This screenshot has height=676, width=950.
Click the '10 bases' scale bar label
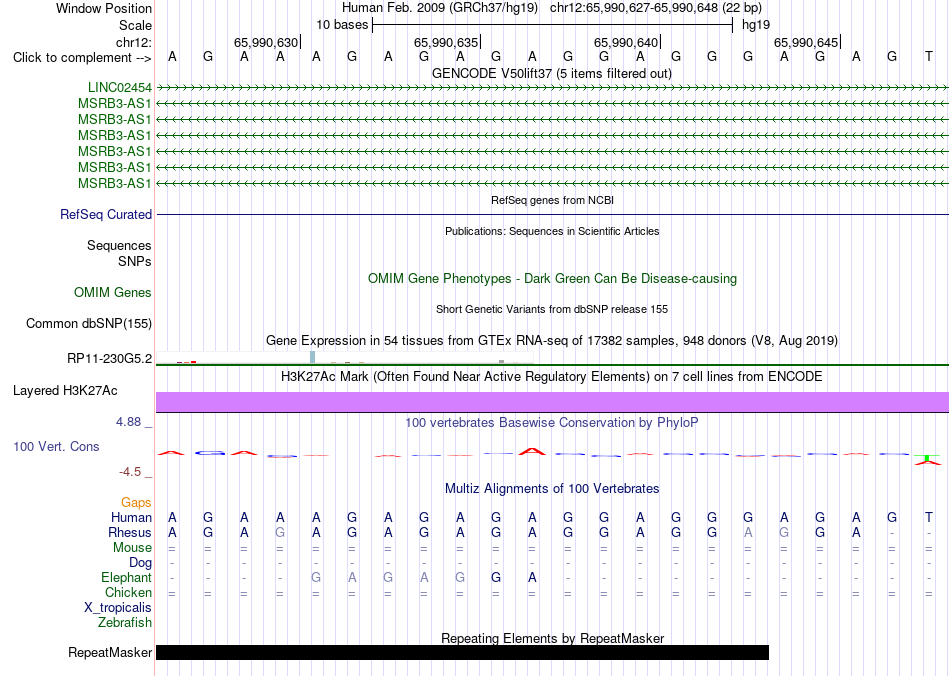(342, 25)
